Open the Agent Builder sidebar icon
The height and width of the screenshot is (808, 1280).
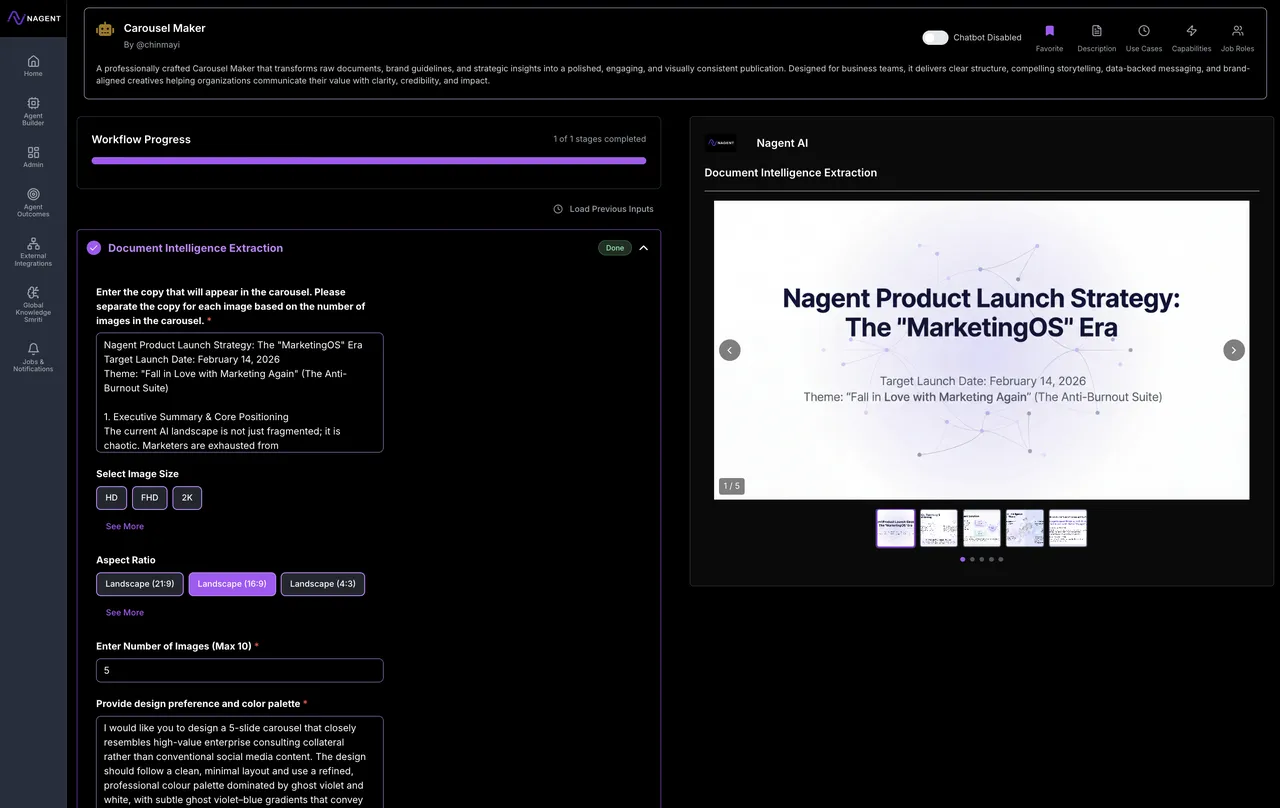33,104
